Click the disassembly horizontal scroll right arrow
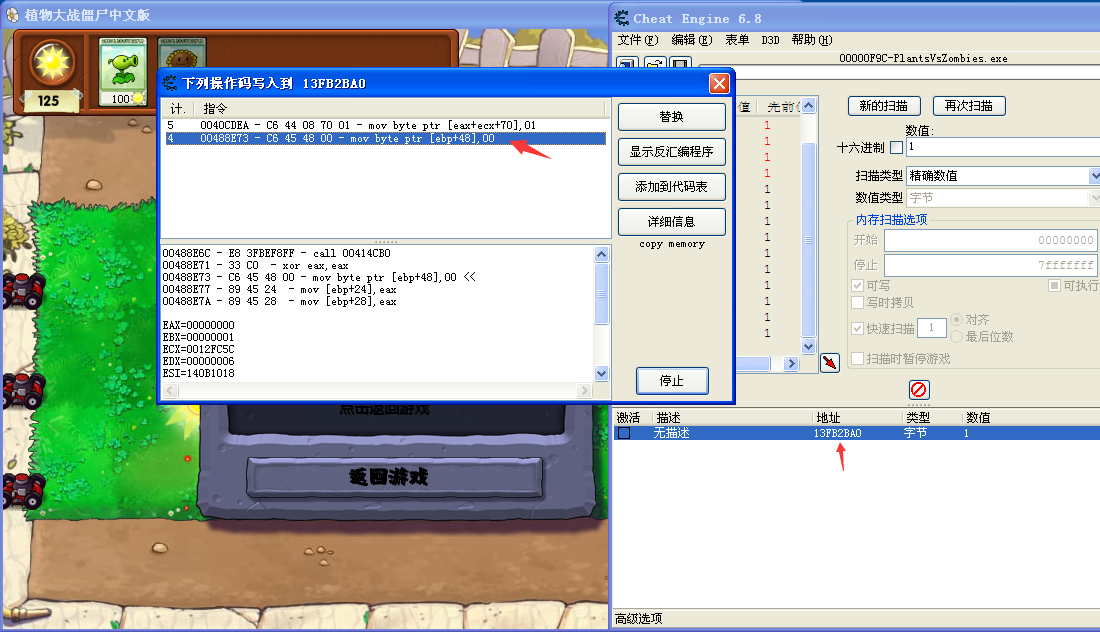The image size is (1100, 632). tap(584, 391)
